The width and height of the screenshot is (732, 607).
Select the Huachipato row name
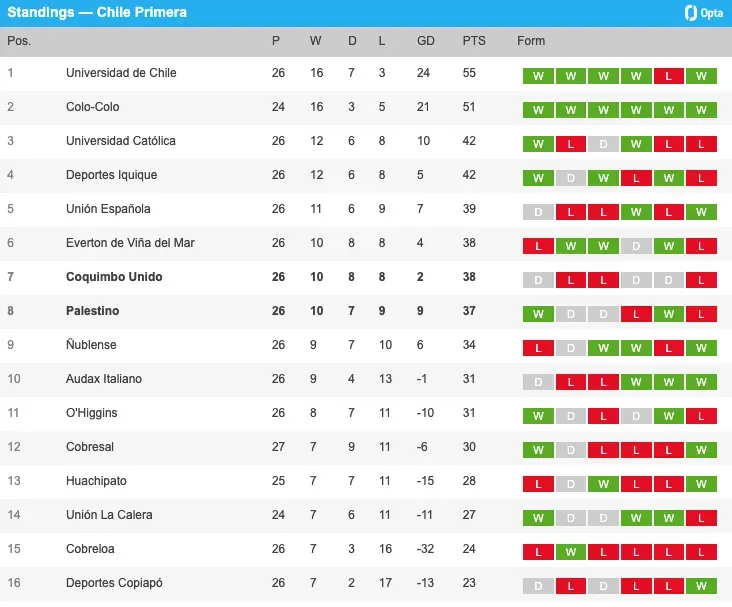(x=96, y=481)
